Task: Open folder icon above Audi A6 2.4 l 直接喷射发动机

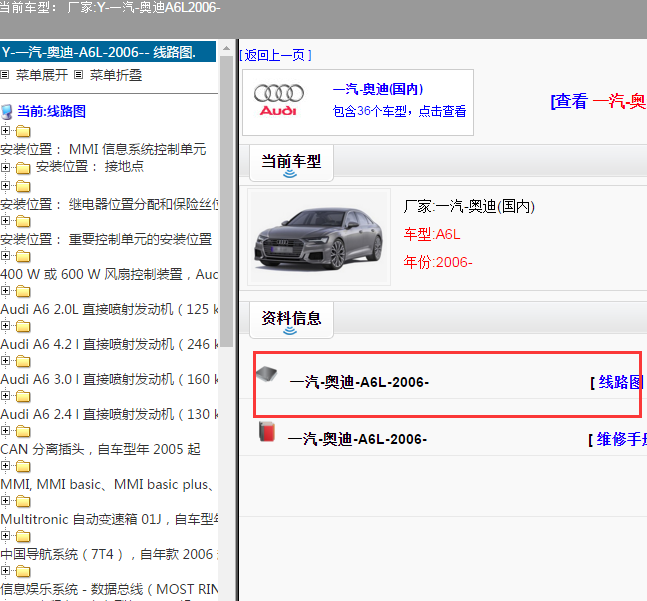Action: (23, 397)
